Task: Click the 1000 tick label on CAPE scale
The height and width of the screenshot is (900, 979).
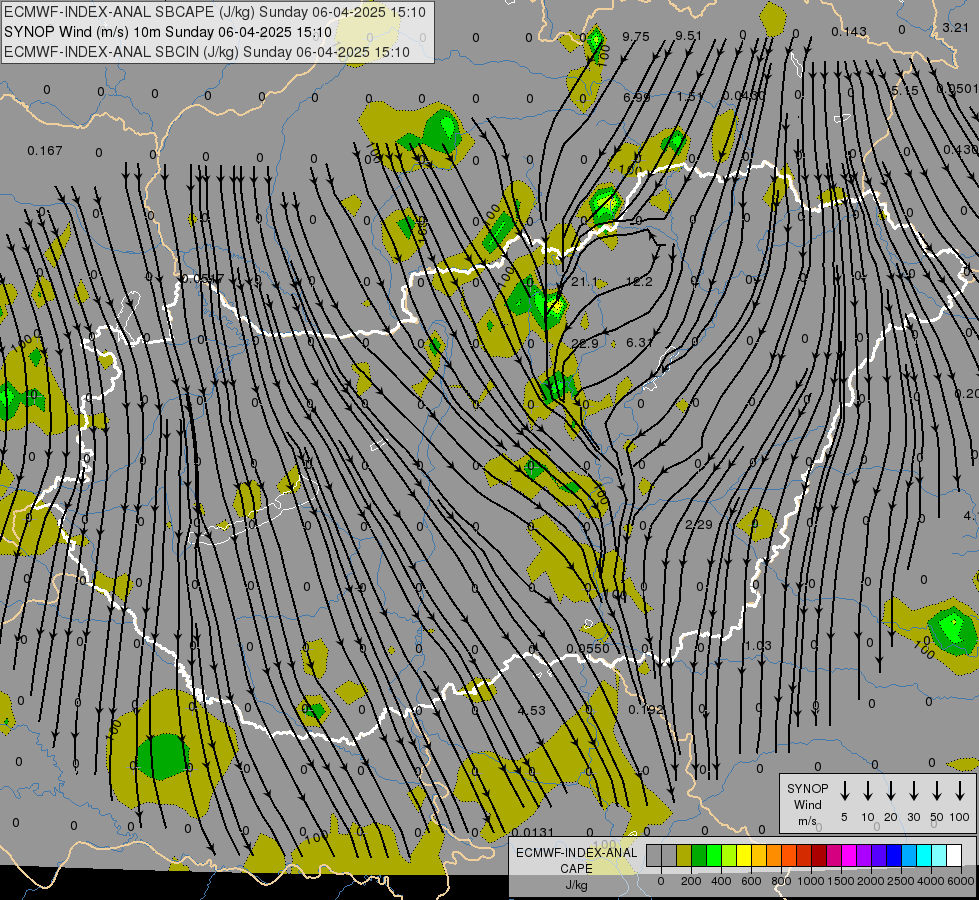Action: coord(811,881)
